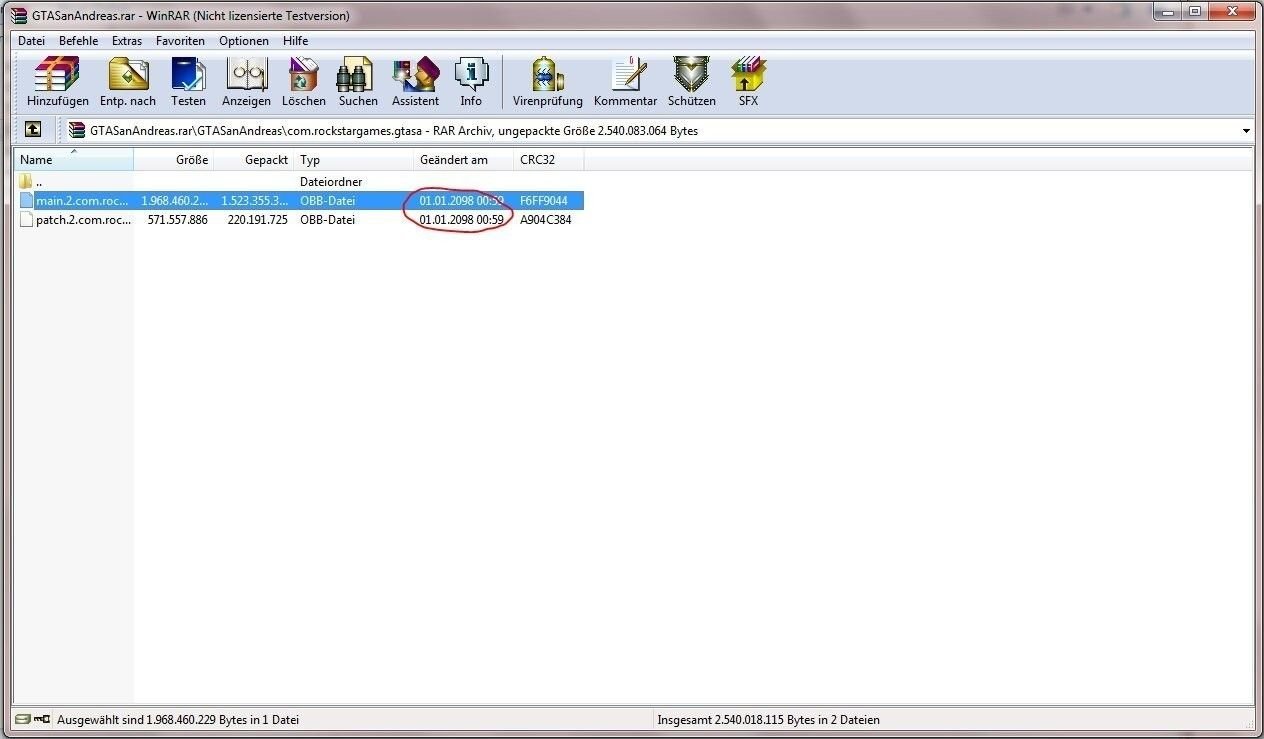Open the Optionen menu
1264x739 pixels.
[x=244, y=41]
